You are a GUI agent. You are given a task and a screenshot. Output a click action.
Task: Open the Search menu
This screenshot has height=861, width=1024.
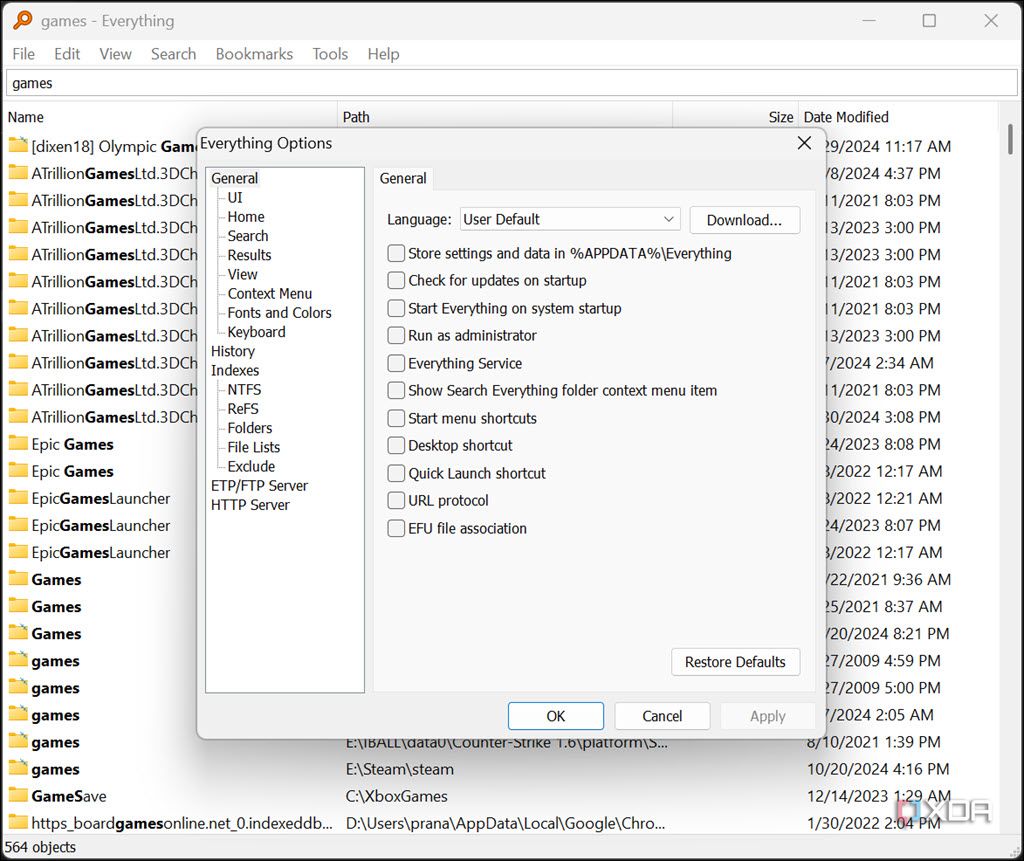pos(173,54)
